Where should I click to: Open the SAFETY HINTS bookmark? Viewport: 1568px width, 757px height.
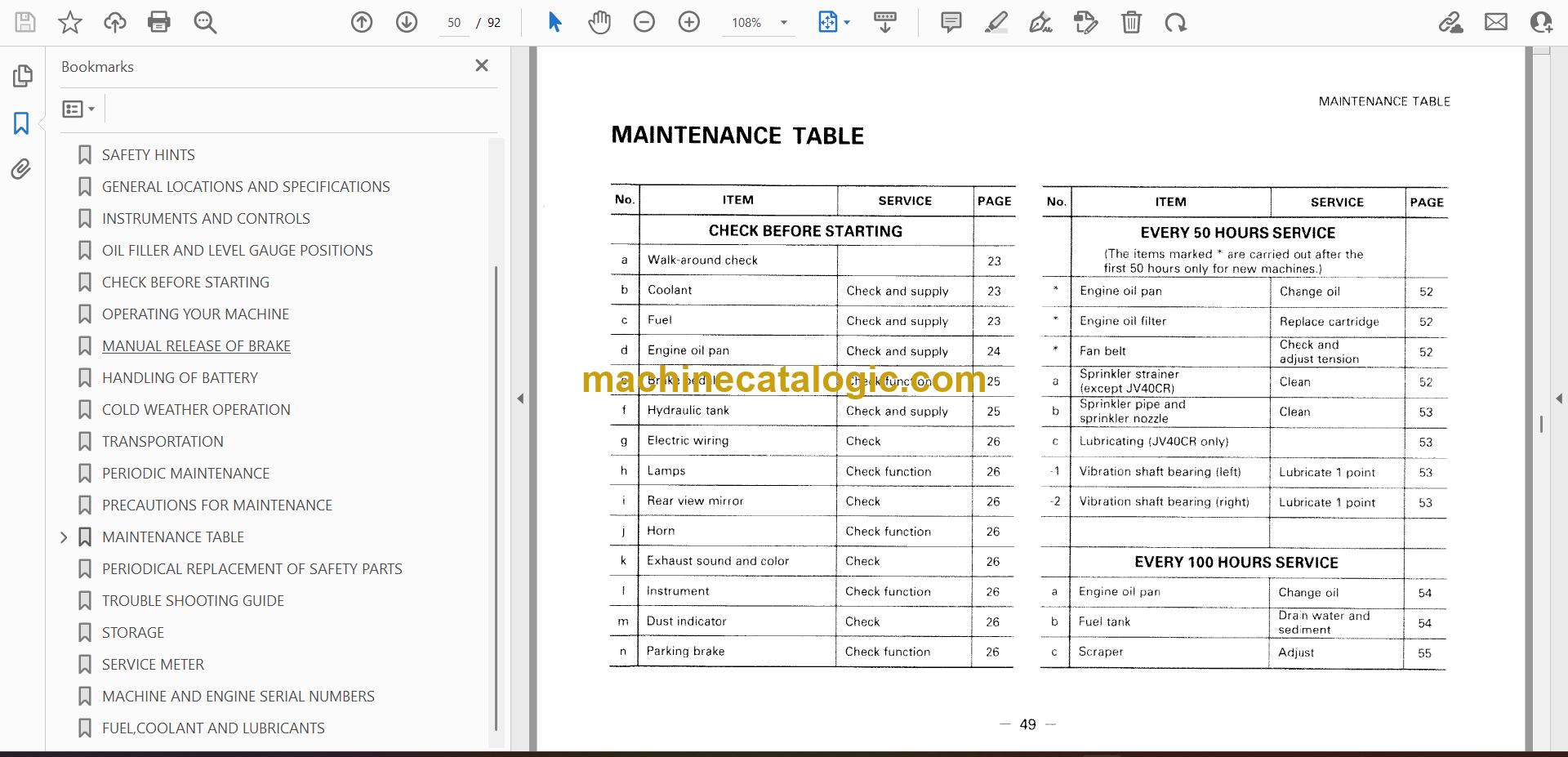point(149,155)
